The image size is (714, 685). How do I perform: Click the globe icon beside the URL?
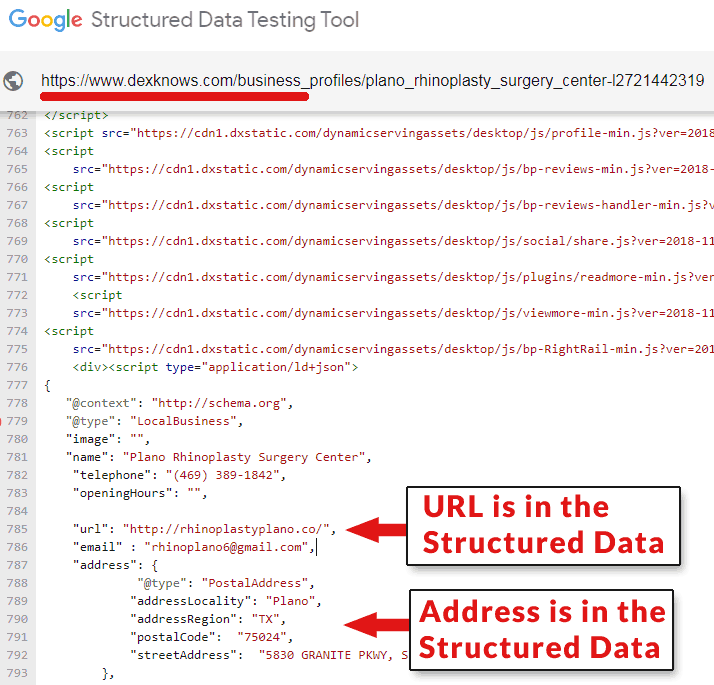point(15,81)
